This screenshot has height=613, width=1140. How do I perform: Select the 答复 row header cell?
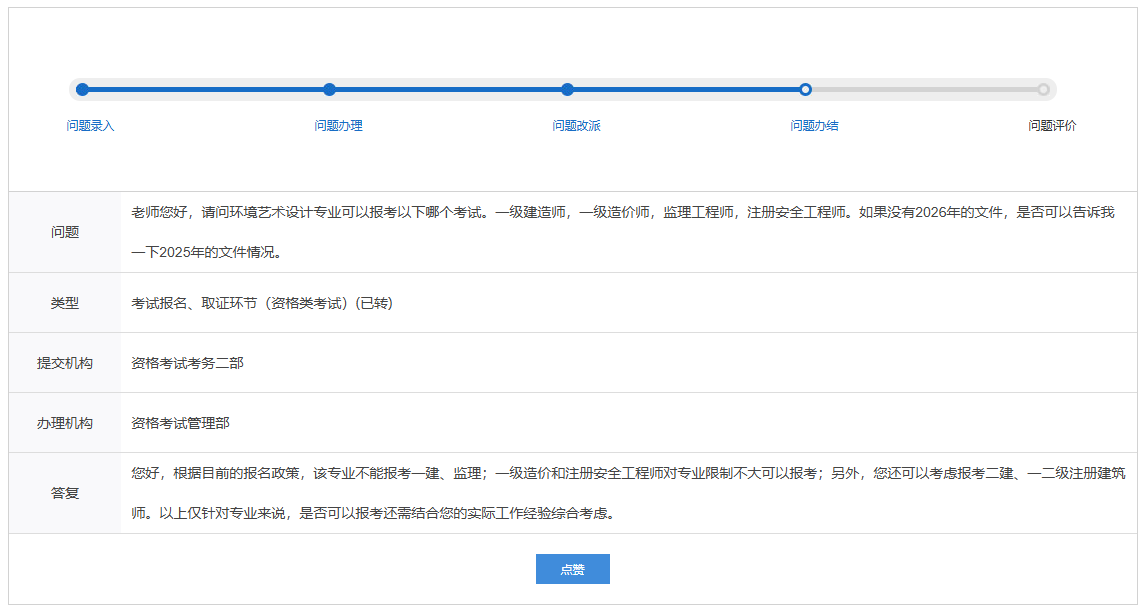(65, 493)
